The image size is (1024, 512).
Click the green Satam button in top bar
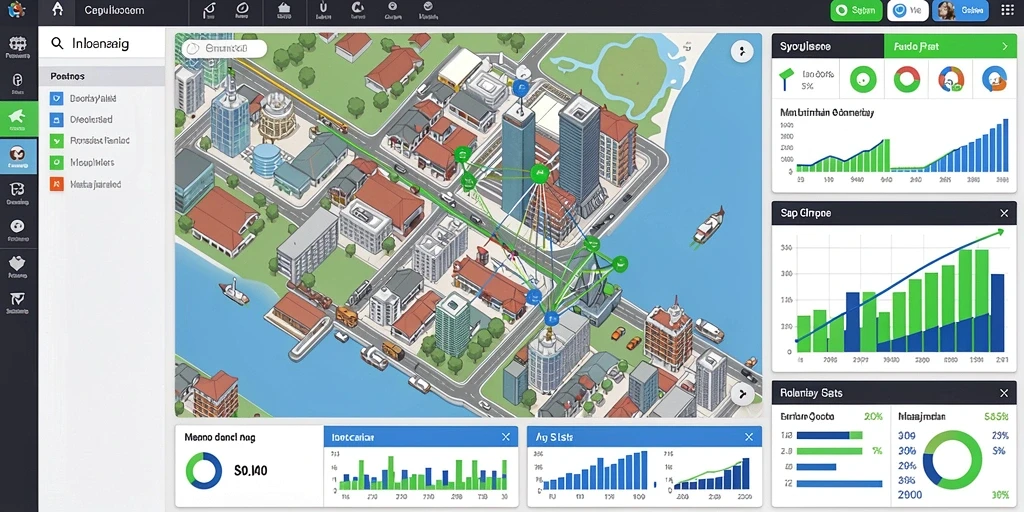(x=856, y=10)
